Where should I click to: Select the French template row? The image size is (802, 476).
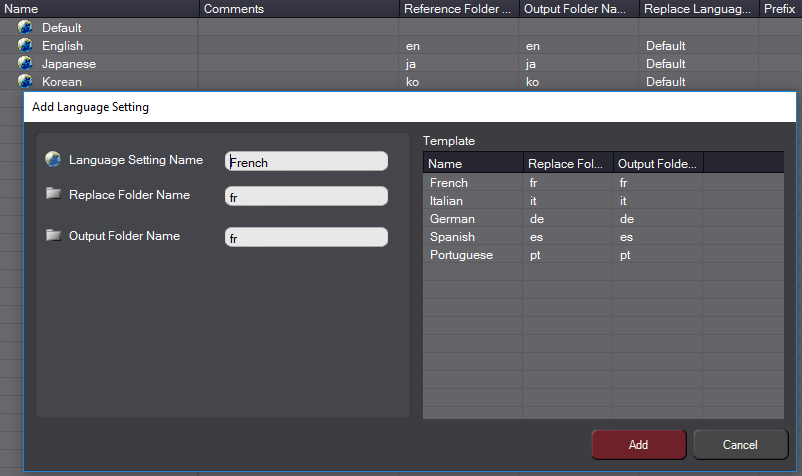[x=604, y=183]
